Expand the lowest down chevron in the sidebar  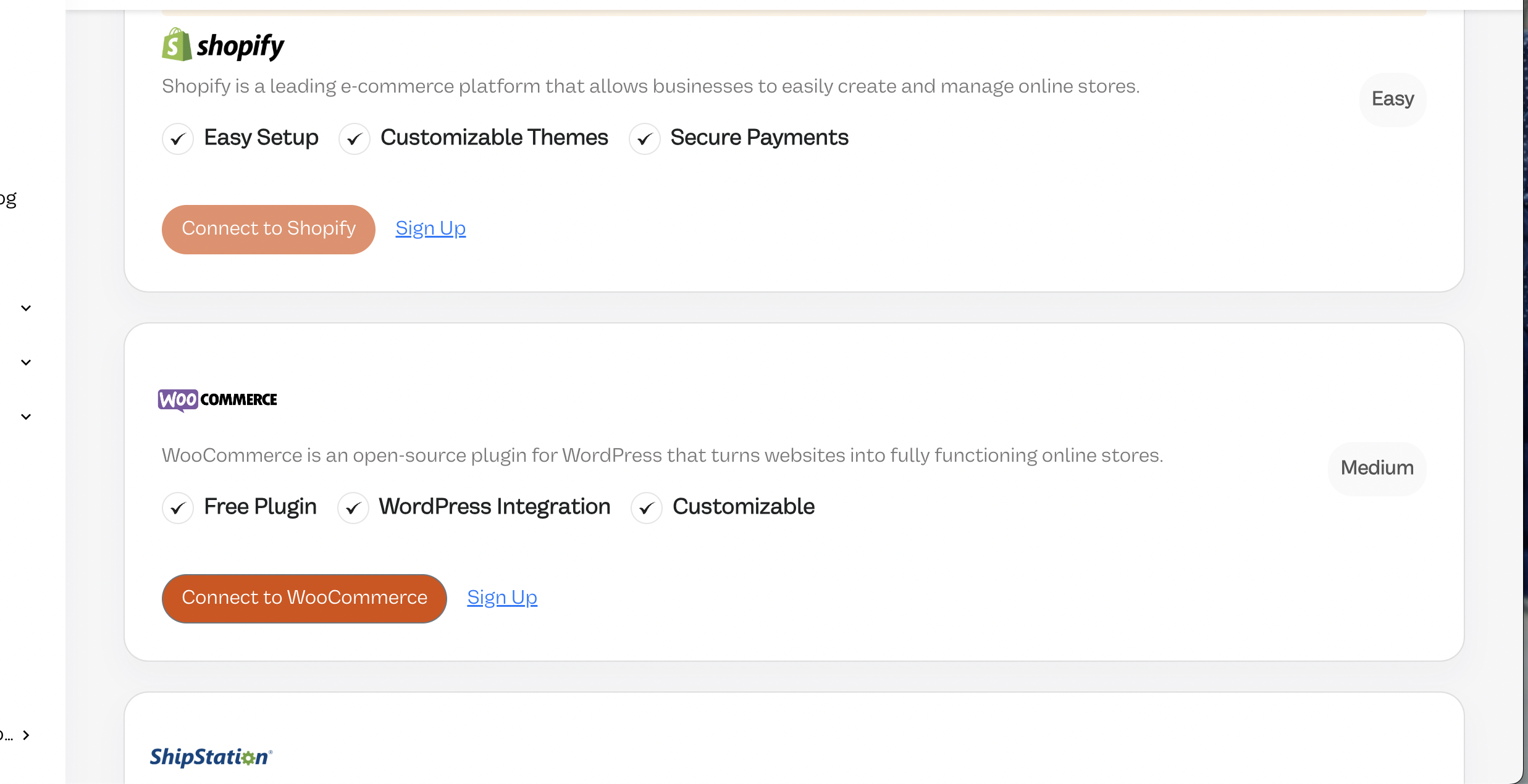(26, 417)
